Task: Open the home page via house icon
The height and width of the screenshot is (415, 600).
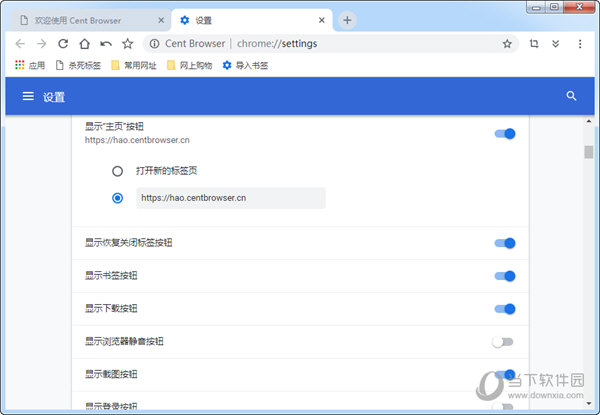Action: pos(85,44)
